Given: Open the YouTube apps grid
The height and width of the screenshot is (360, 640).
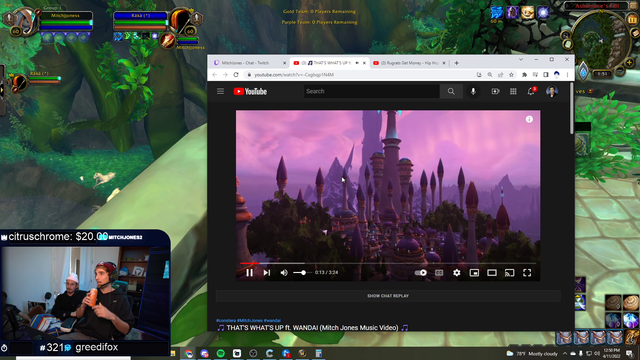Looking at the screenshot, I should click(x=513, y=91).
